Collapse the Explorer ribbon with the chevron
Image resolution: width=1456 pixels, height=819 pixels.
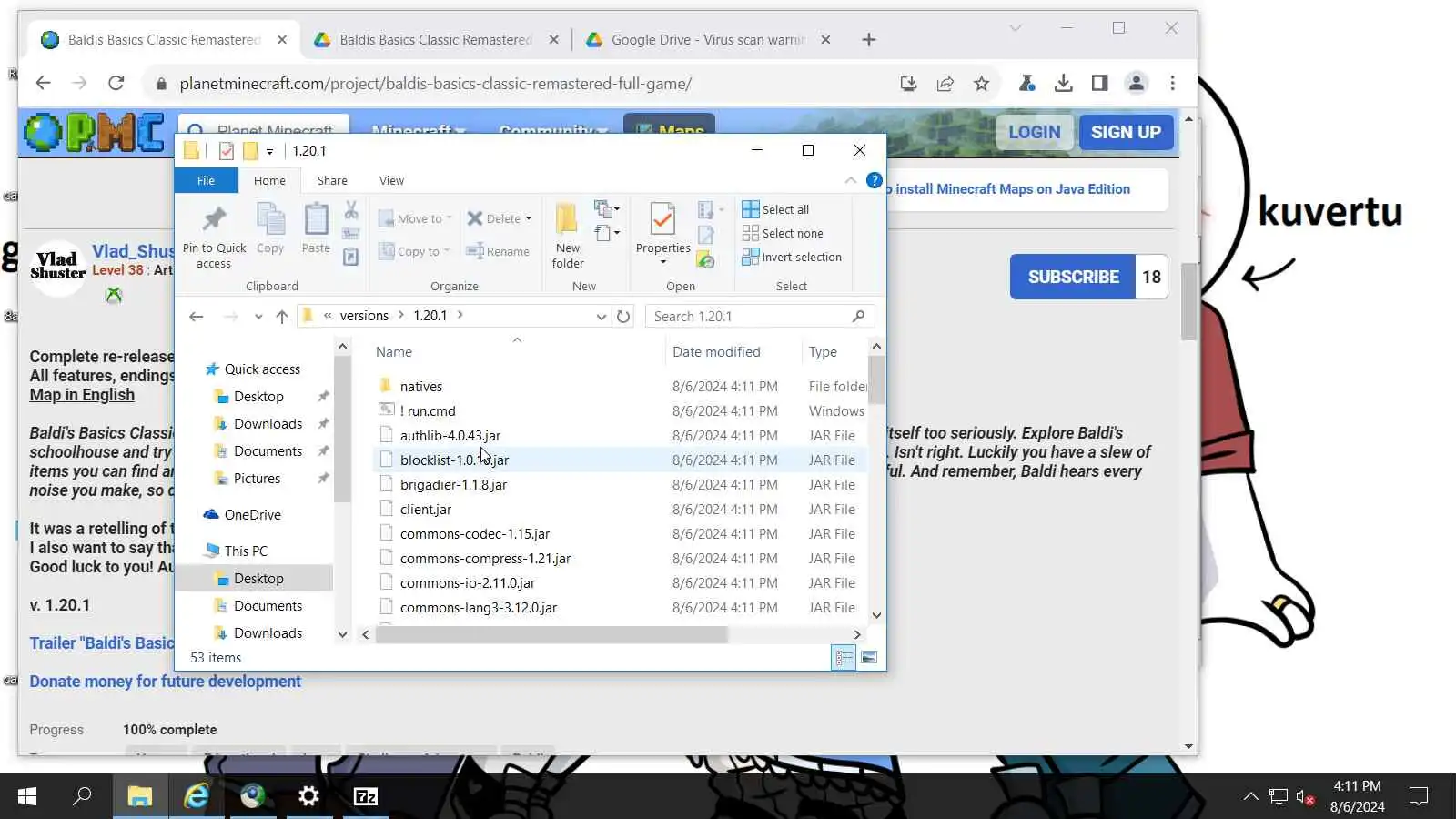pos(850,180)
